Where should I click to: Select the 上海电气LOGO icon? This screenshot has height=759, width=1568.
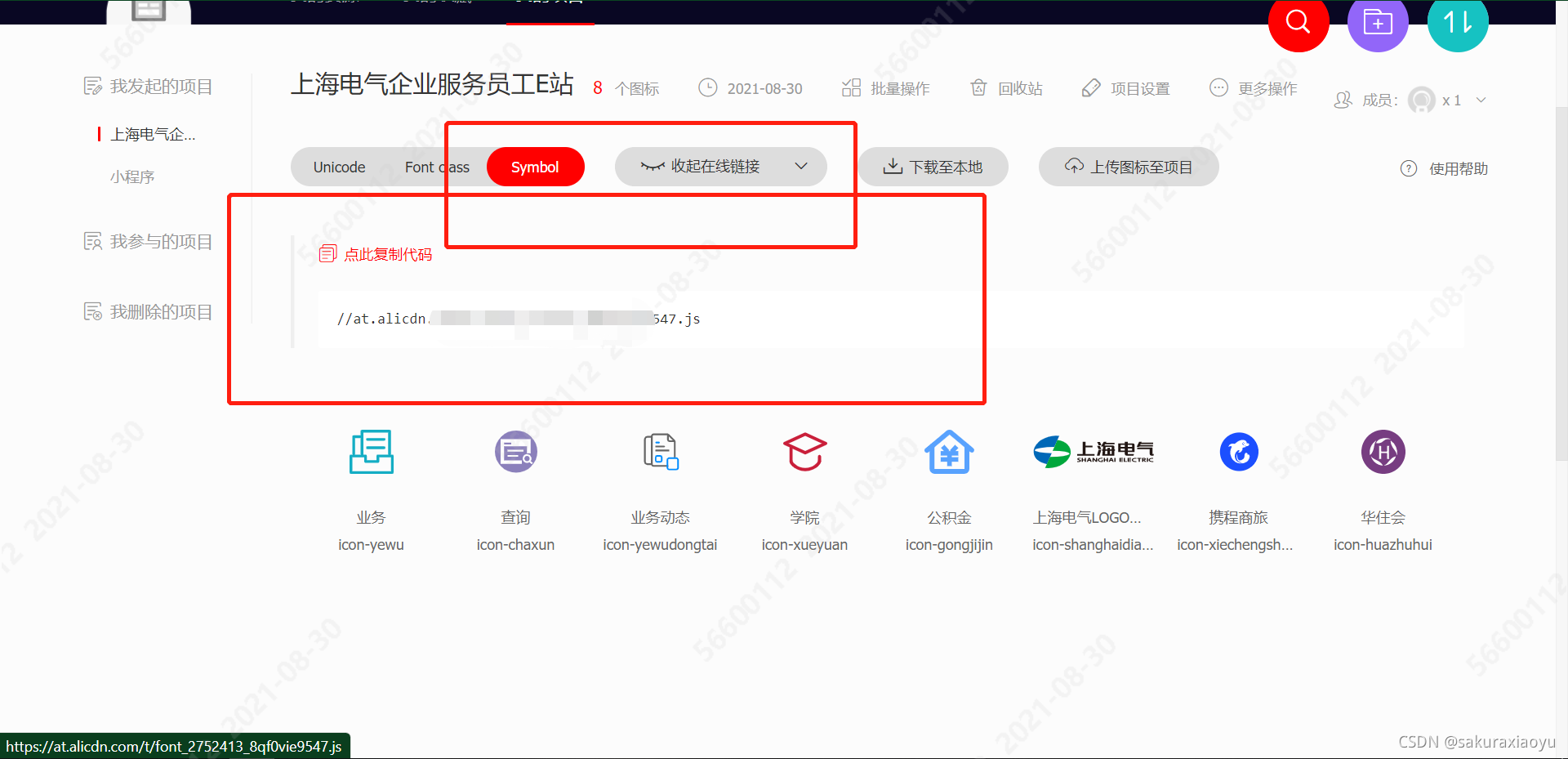pyautogui.click(x=1094, y=451)
